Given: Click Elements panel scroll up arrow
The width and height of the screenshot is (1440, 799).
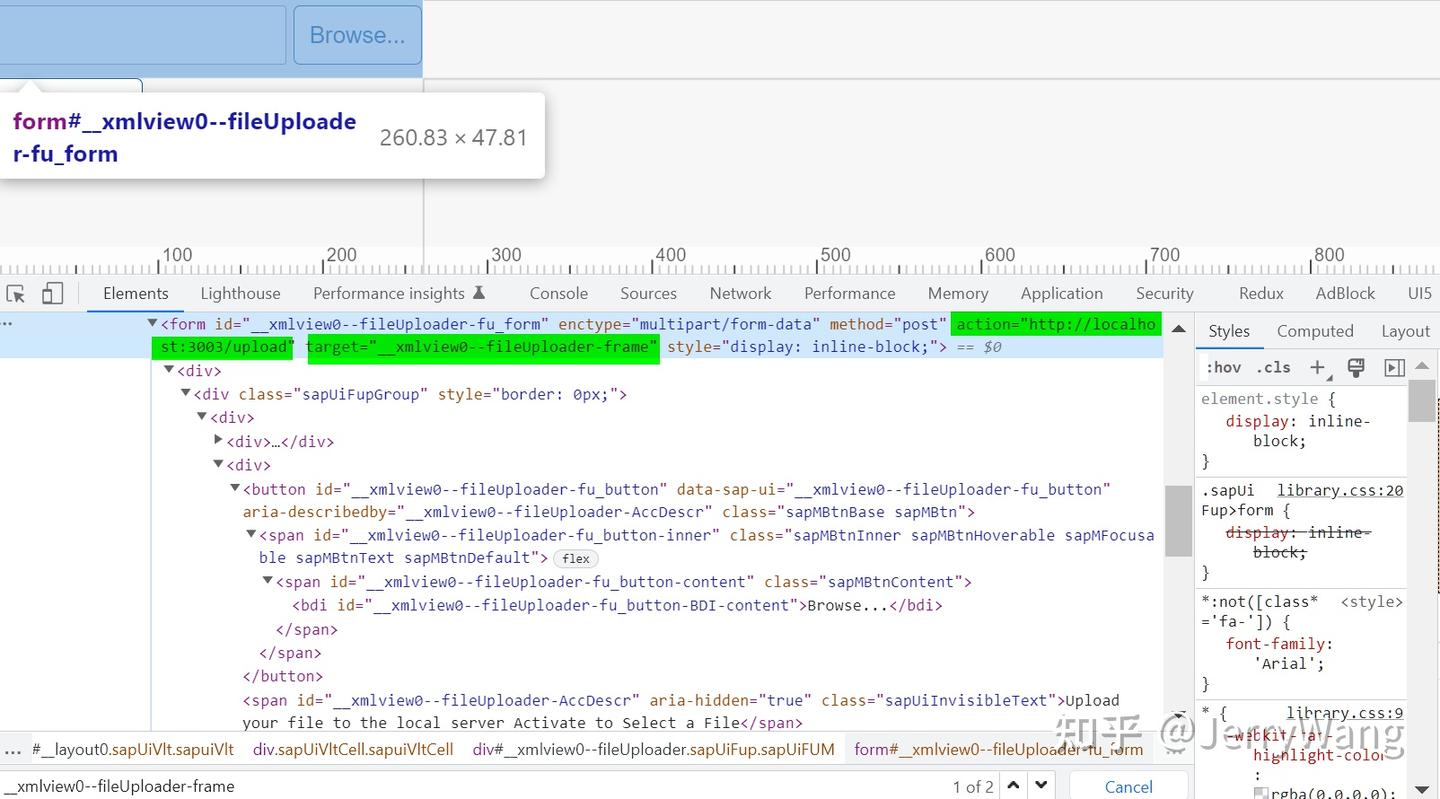Looking at the screenshot, I should point(1179,329).
